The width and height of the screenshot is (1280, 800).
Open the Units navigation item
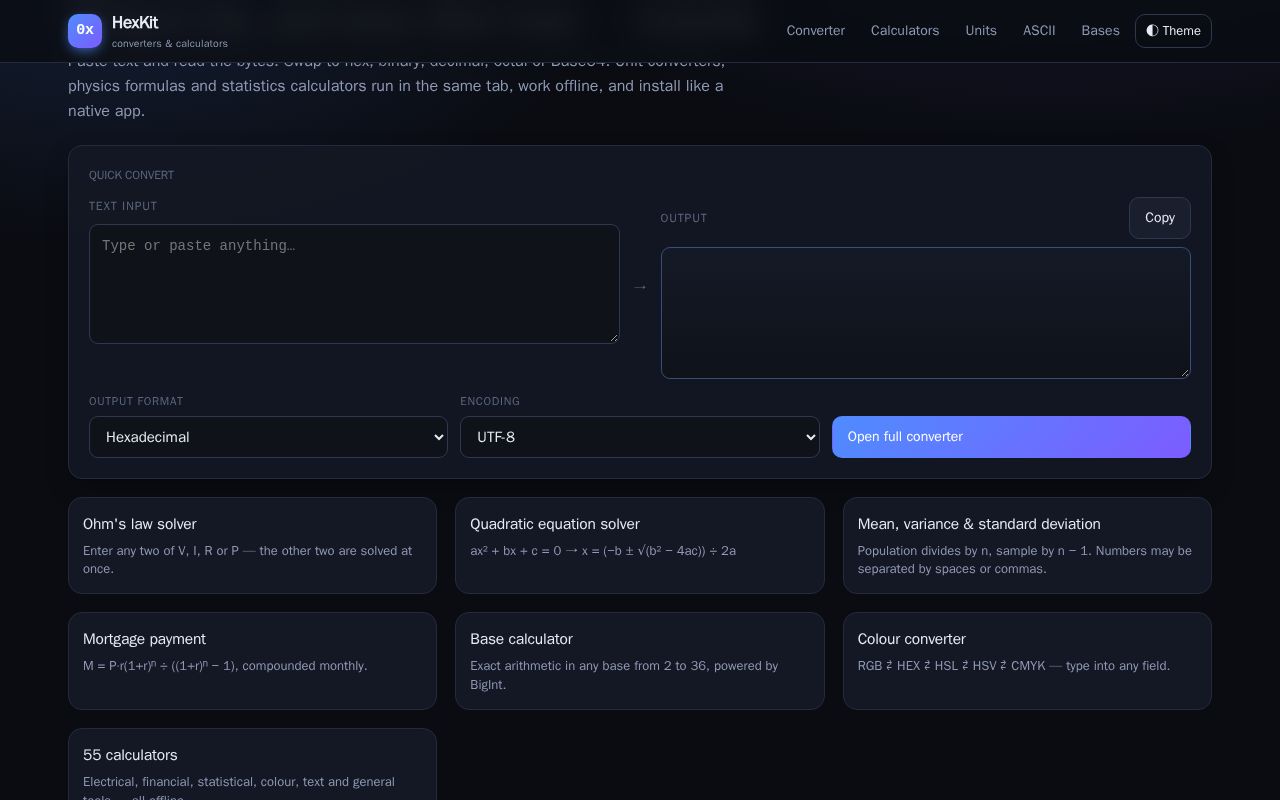tap(981, 31)
